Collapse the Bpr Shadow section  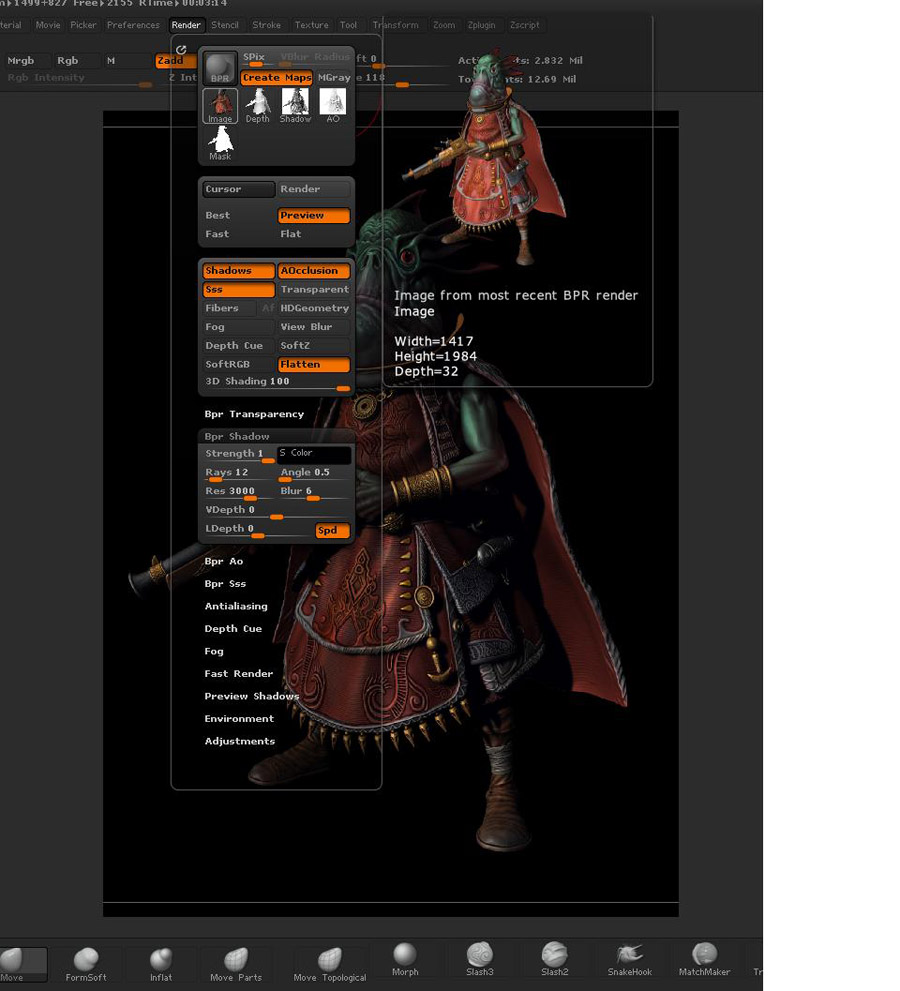point(237,436)
